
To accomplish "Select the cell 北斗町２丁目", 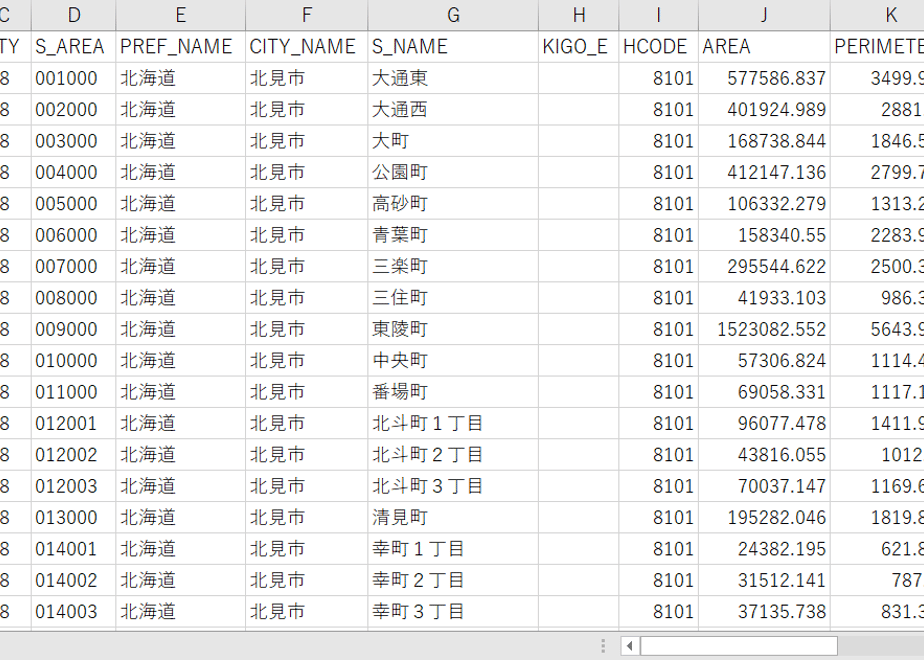I will [453, 454].
